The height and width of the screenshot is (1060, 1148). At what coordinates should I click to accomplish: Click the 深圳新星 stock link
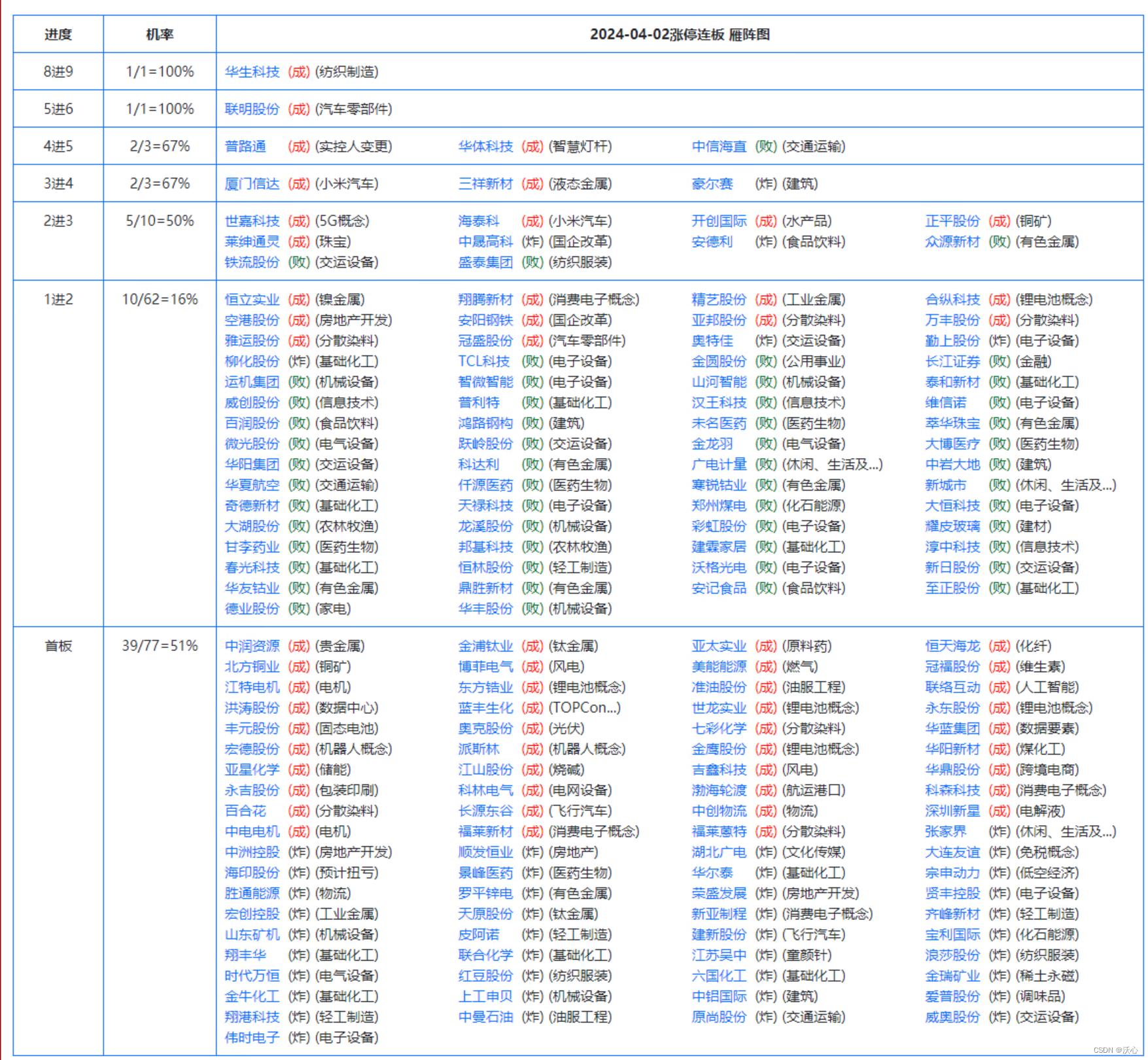tap(952, 811)
